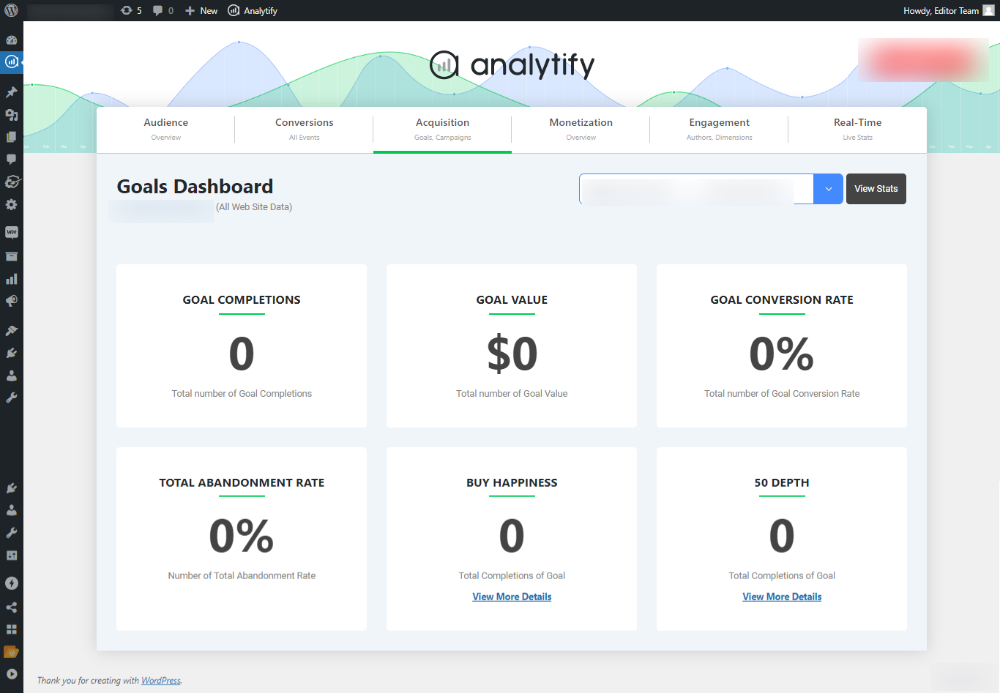The image size is (1000, 693).
Task: Click the analytify logo in header
Action: pos(512,64)
